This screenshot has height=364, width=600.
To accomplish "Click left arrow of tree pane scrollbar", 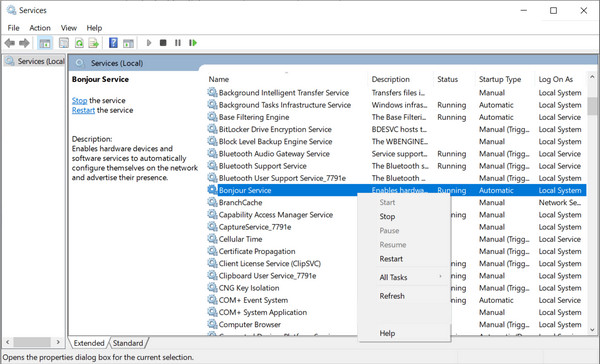I will click(x=8, y=342).
